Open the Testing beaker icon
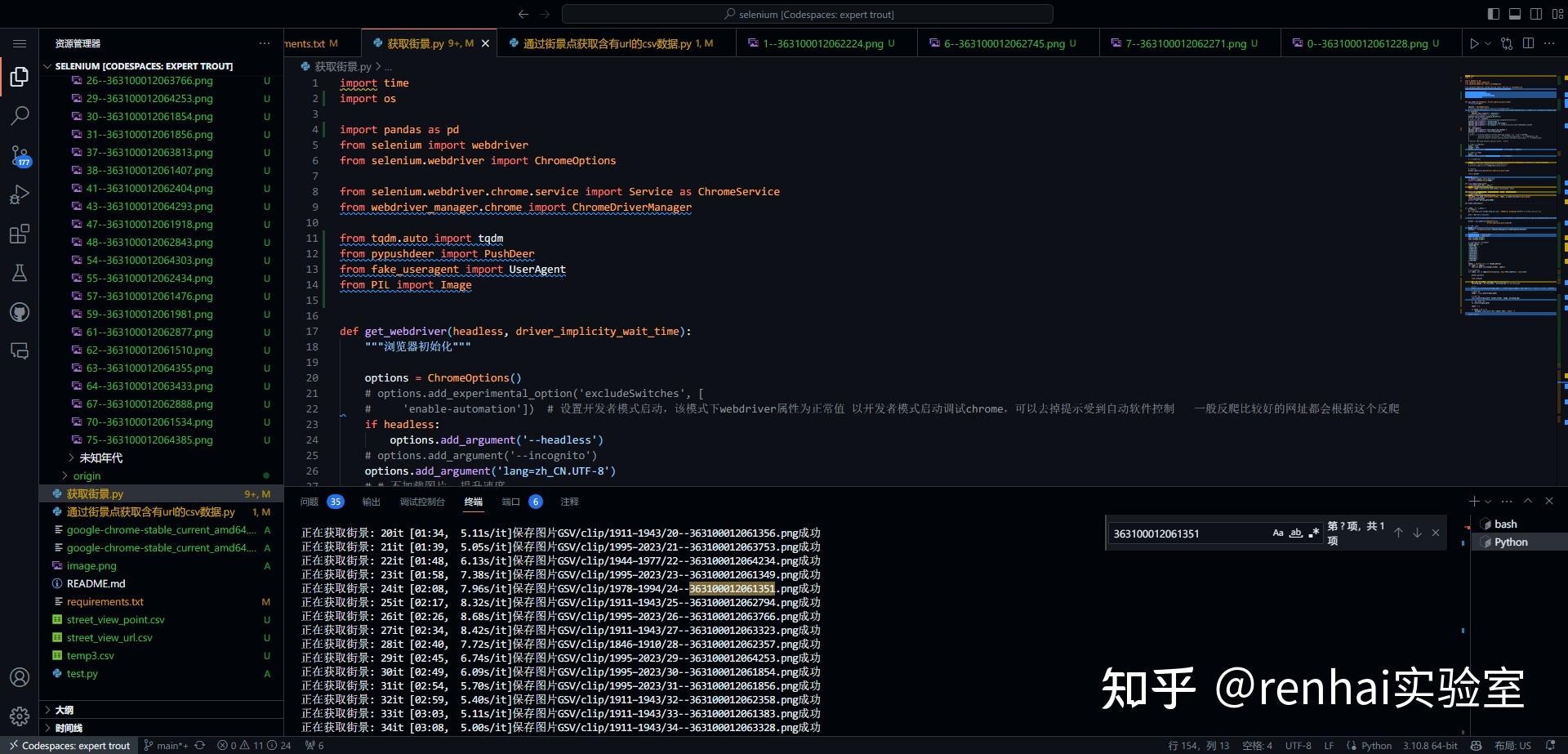This screenshot has height=754, width=1568. point(20,273)
